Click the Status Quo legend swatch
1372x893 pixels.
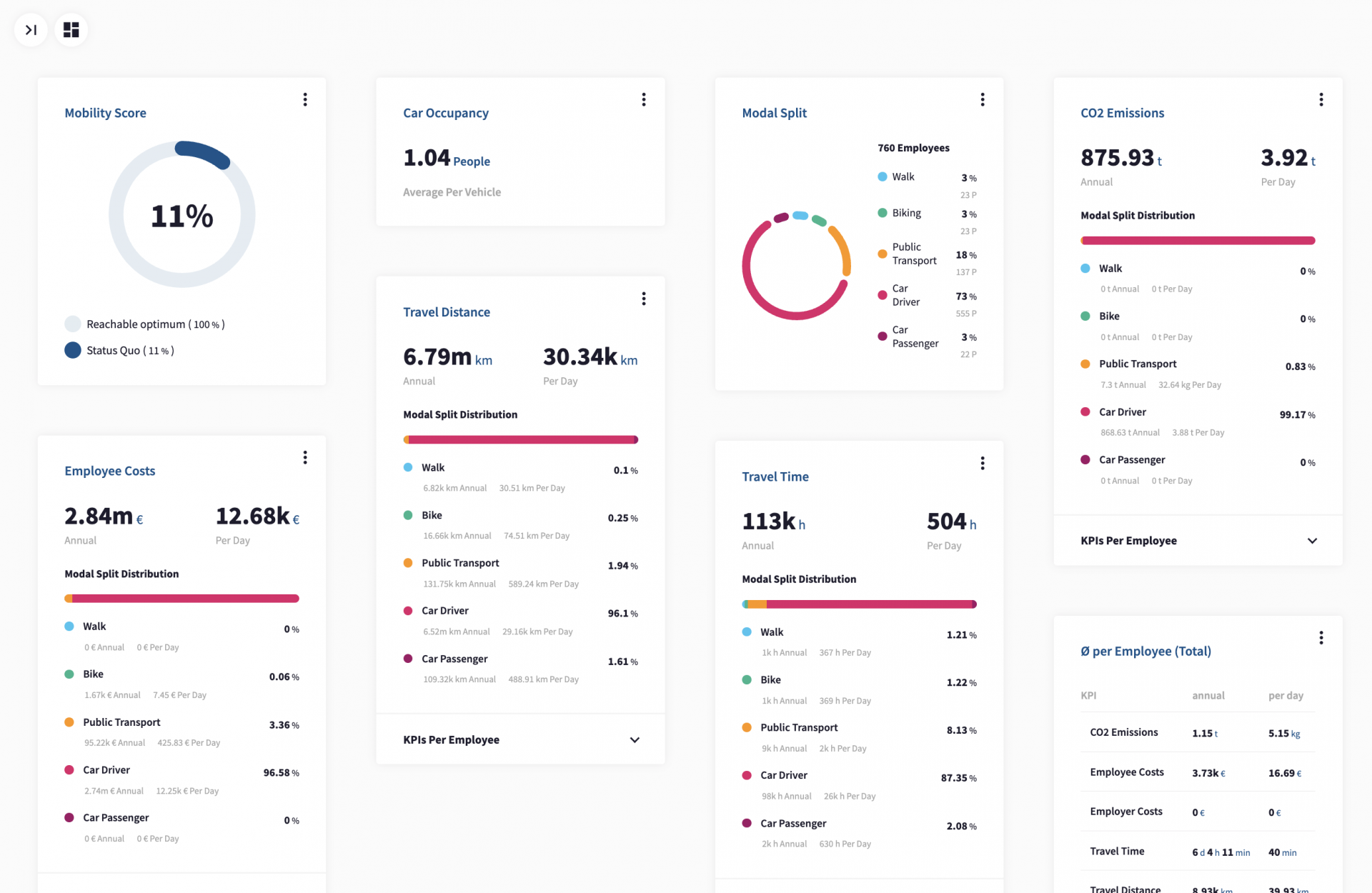pos(73,351)
